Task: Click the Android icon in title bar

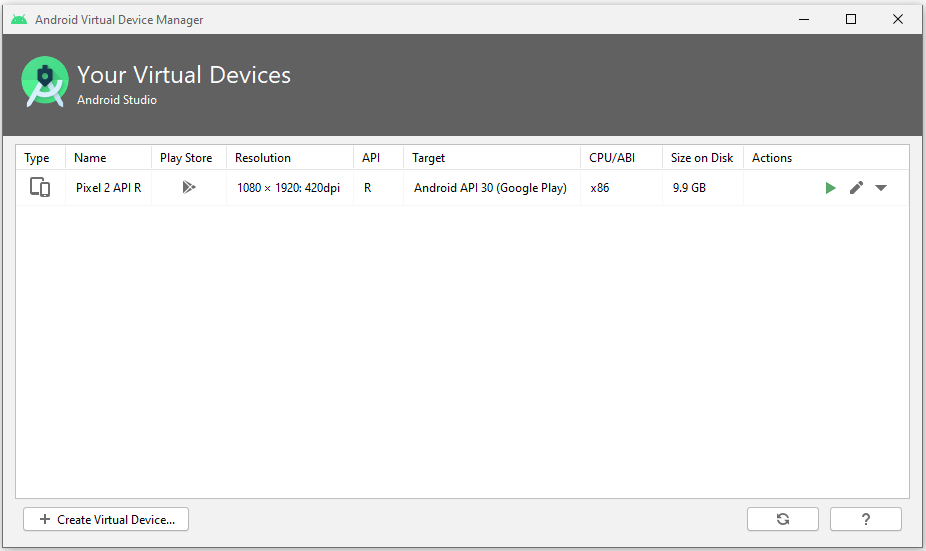Action: pyautogui.click(x=19, y=19)
